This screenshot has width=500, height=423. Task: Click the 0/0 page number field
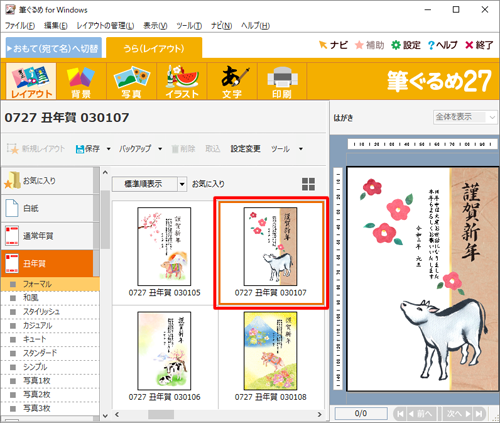click(x=361, y=414)
